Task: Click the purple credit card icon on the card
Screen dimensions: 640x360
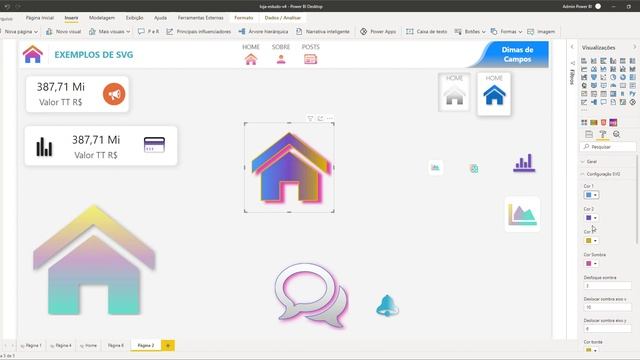Action: point(154,145)
